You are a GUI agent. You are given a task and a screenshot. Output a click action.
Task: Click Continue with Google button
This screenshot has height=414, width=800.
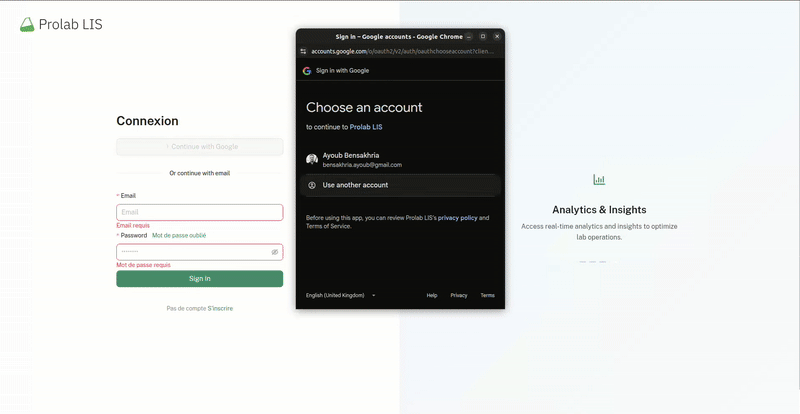(199, 147)
